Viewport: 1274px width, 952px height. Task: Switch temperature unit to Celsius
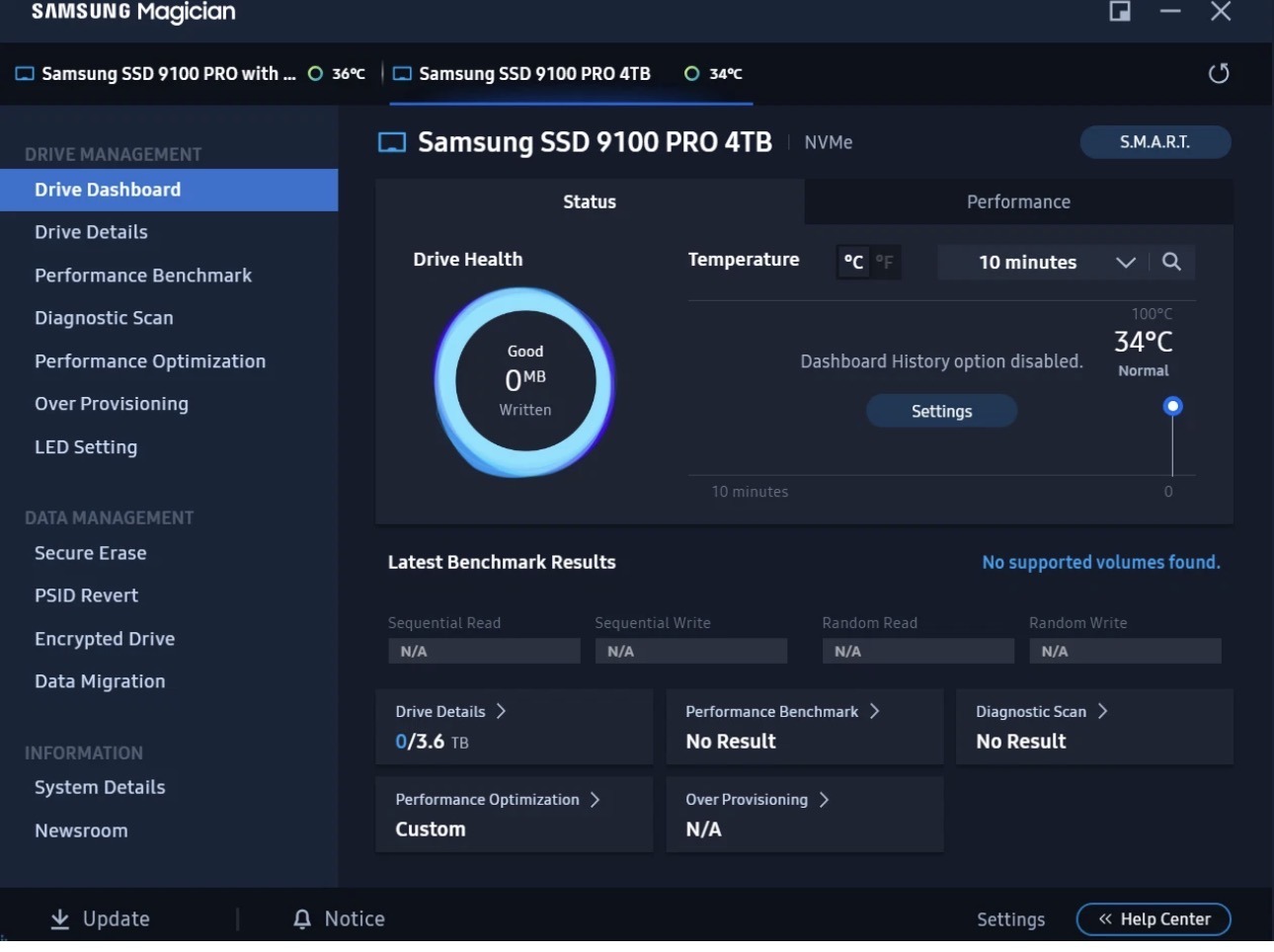click(x=853, y=262)
